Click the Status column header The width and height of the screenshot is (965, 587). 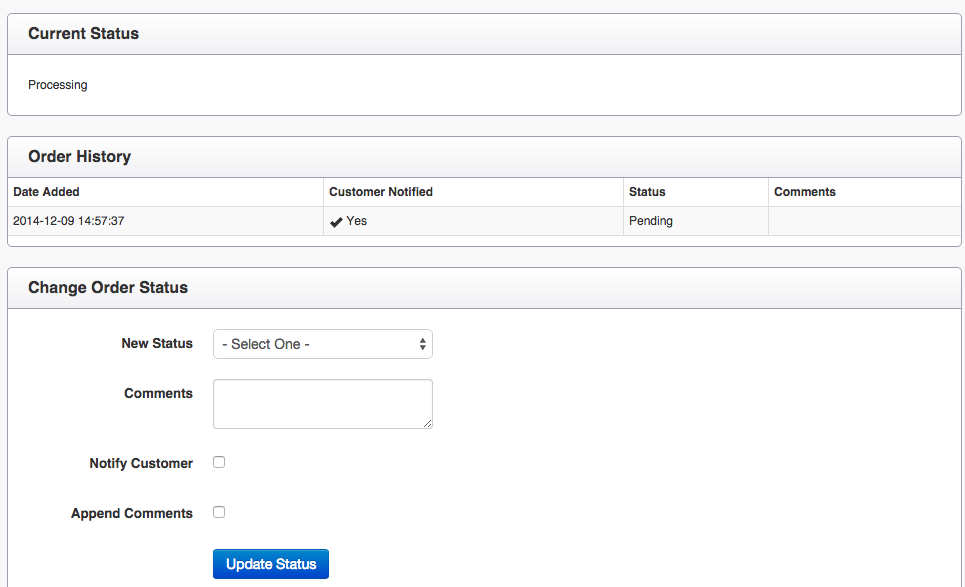(x=647, y=192)
